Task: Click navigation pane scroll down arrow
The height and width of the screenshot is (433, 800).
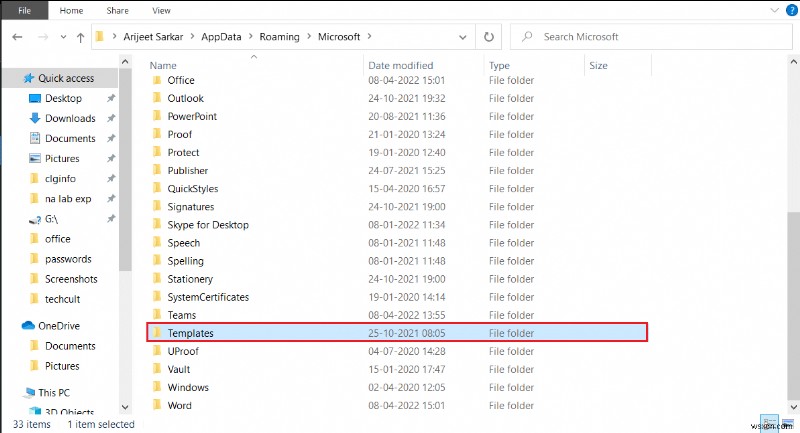Action: point(125,407)
